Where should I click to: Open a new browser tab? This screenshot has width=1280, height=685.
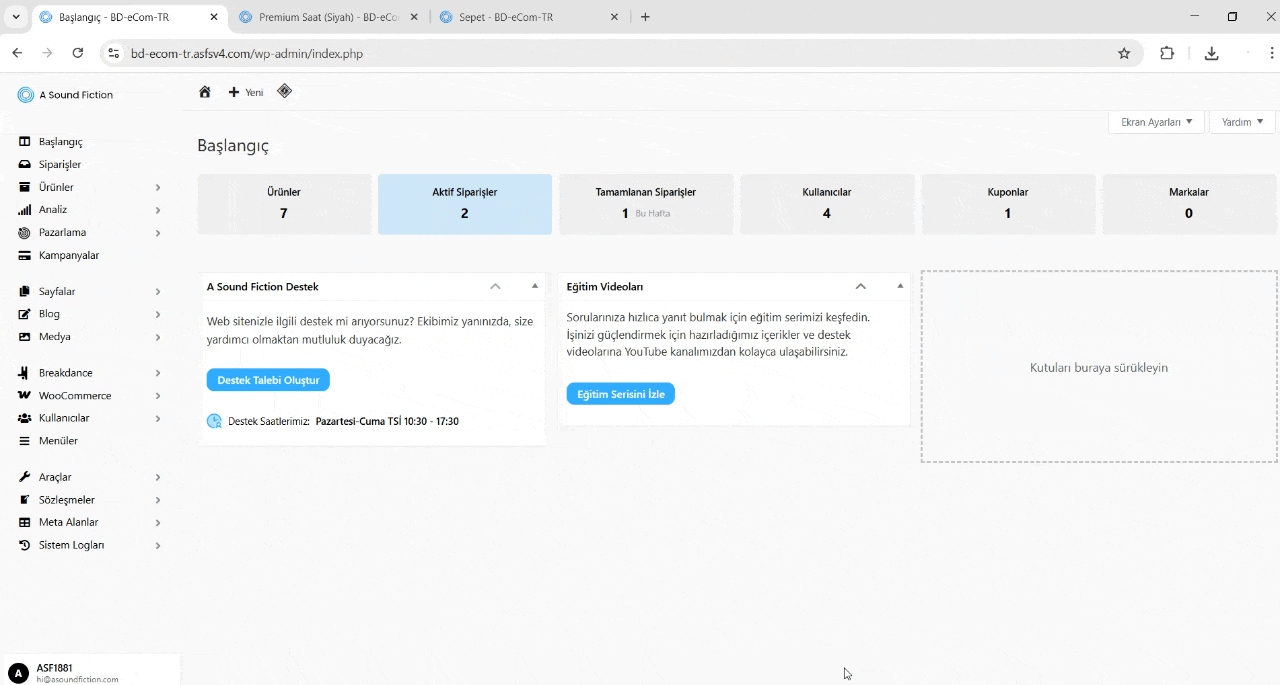645,17
